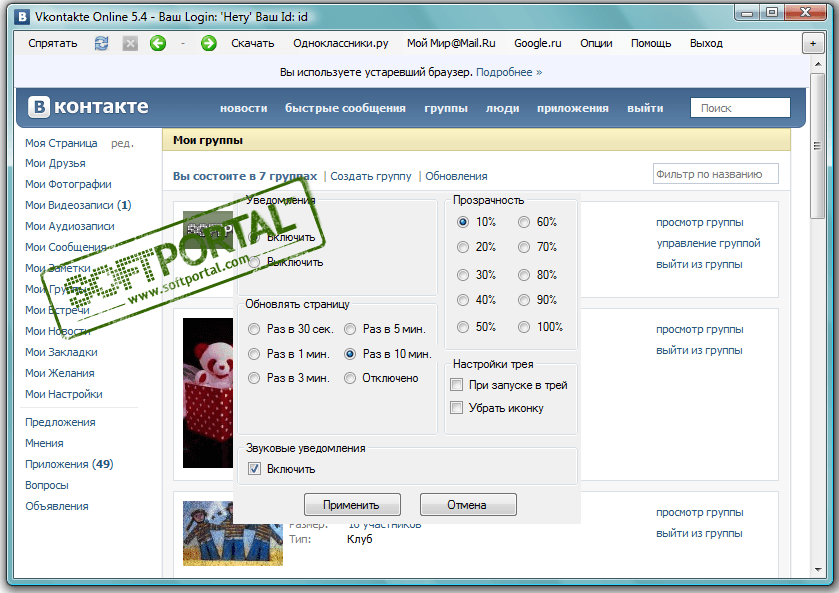The height and width of the screenshot is (593, 839).
Task: Select 50% transparency option
Action: 463,326
